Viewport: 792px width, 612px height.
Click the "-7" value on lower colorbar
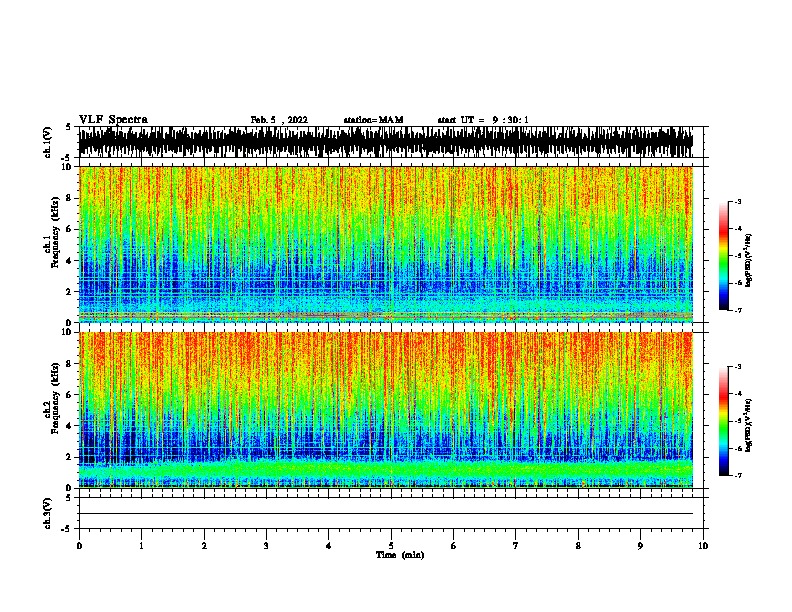pos(738,476)
